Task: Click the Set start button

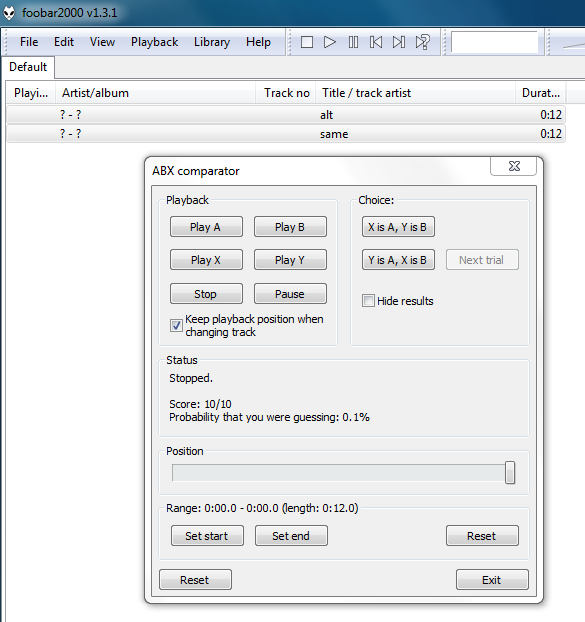Action: 207,536
